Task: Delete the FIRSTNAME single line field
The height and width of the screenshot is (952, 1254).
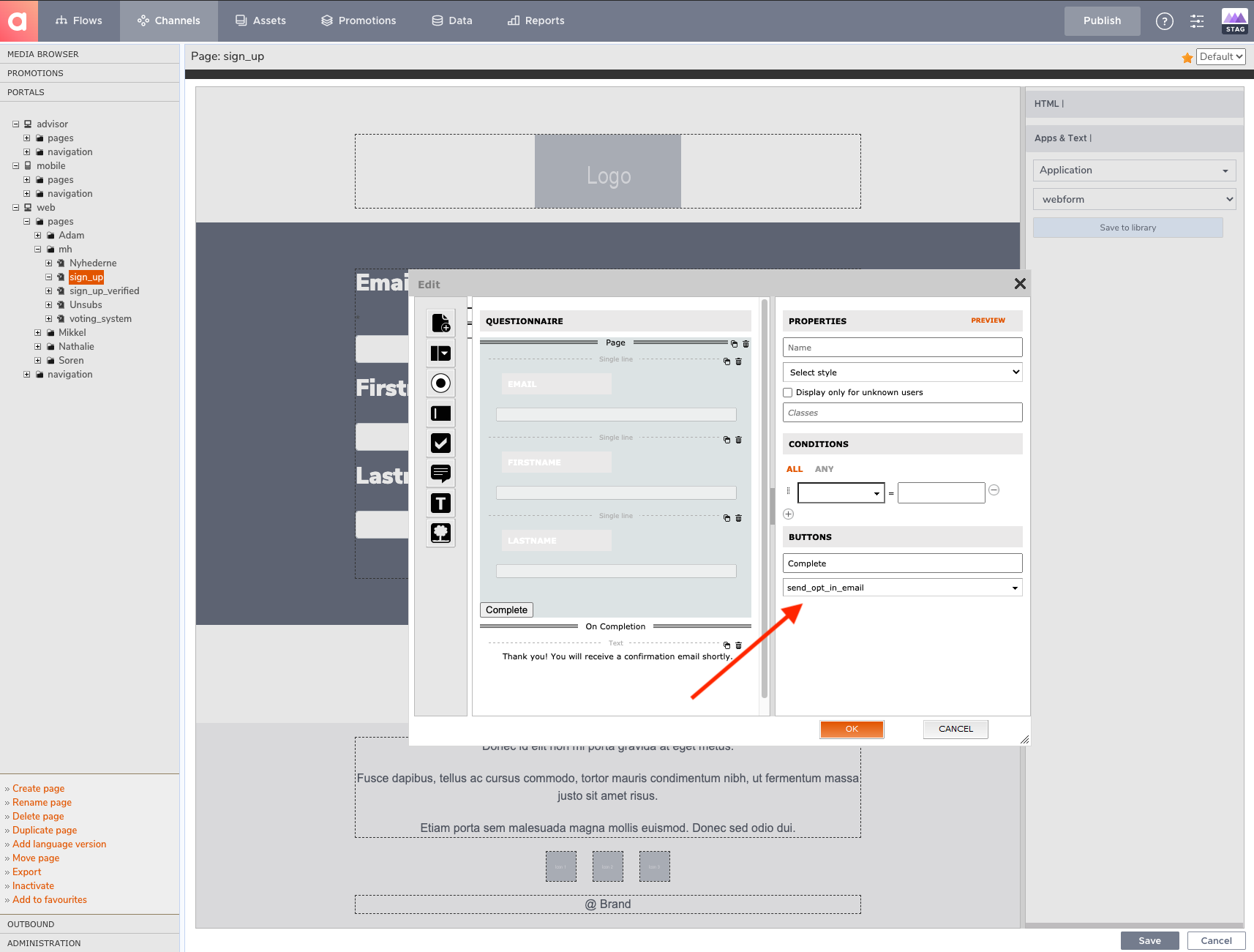Action: [x=738, y=440]
